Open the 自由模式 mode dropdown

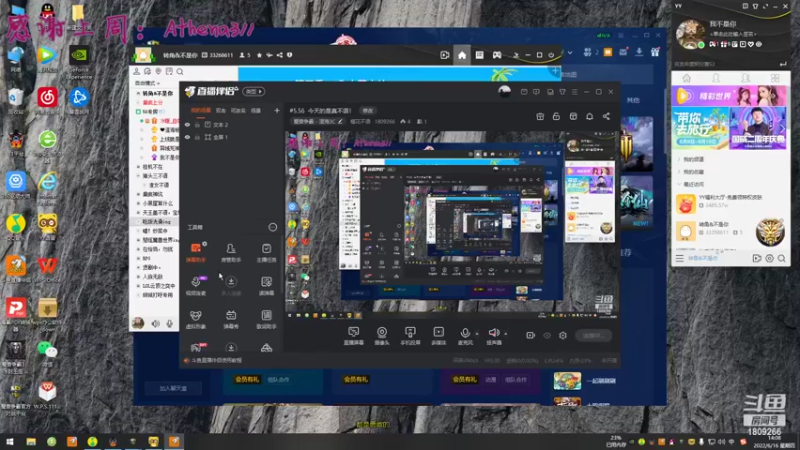click(x=147, y=83)
